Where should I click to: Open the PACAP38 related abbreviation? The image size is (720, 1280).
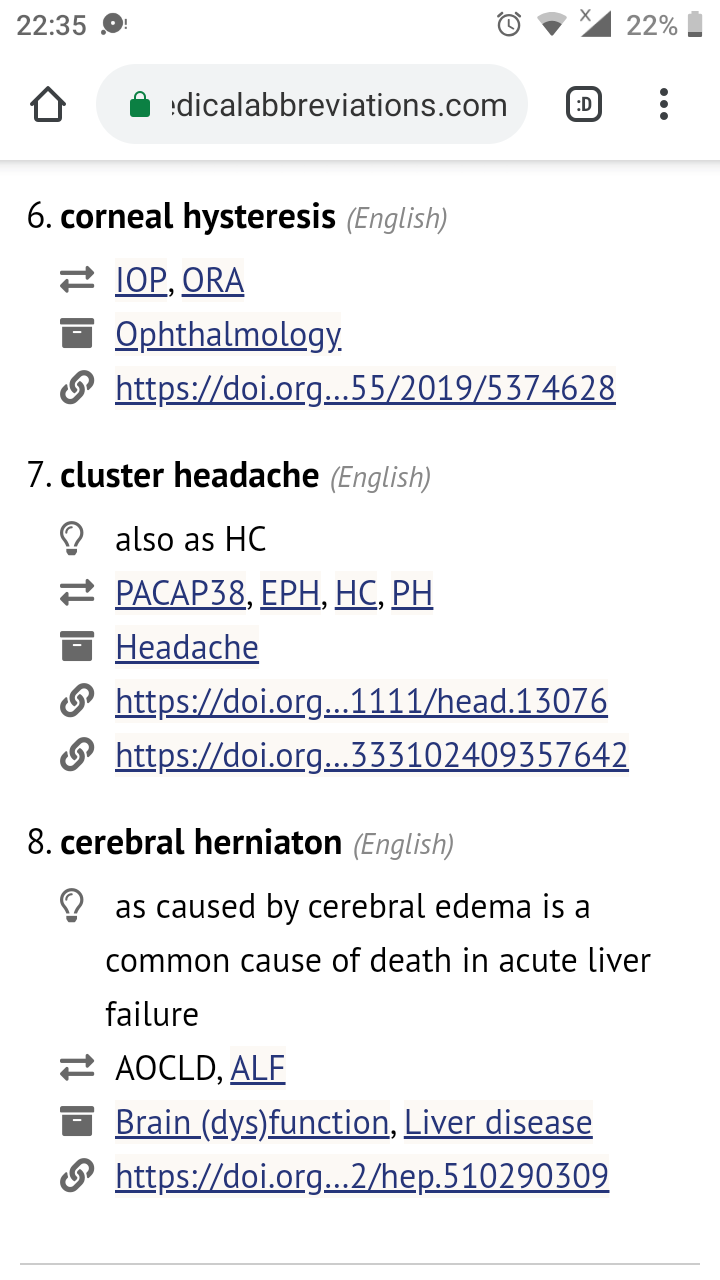tap(180, 594)
